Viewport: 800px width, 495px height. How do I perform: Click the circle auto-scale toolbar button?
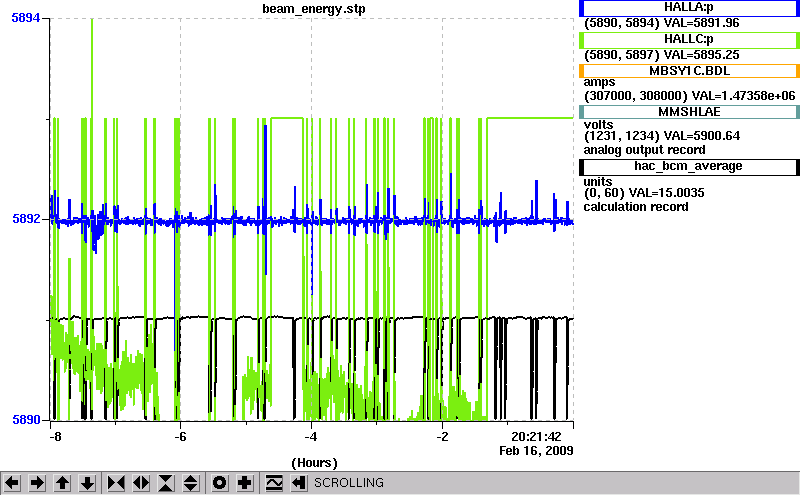click(220, 483)
